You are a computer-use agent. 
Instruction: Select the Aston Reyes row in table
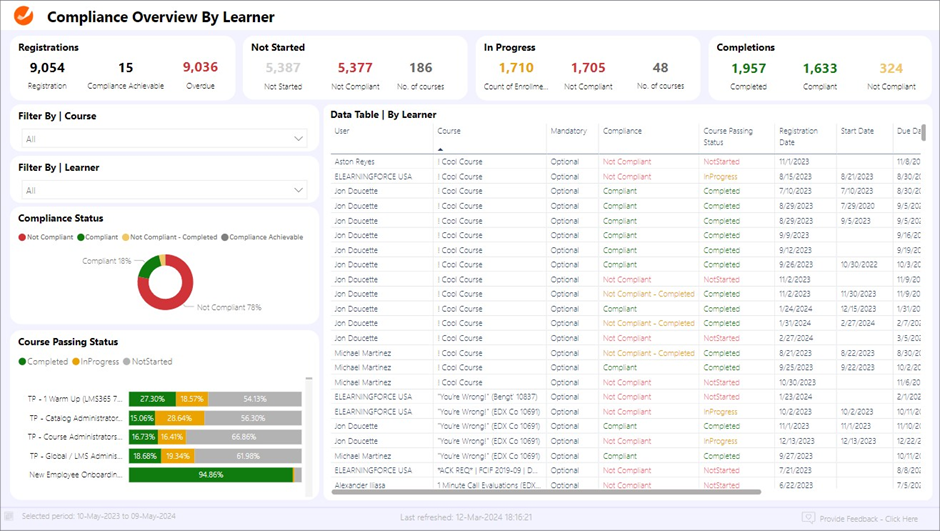point(354,162)
